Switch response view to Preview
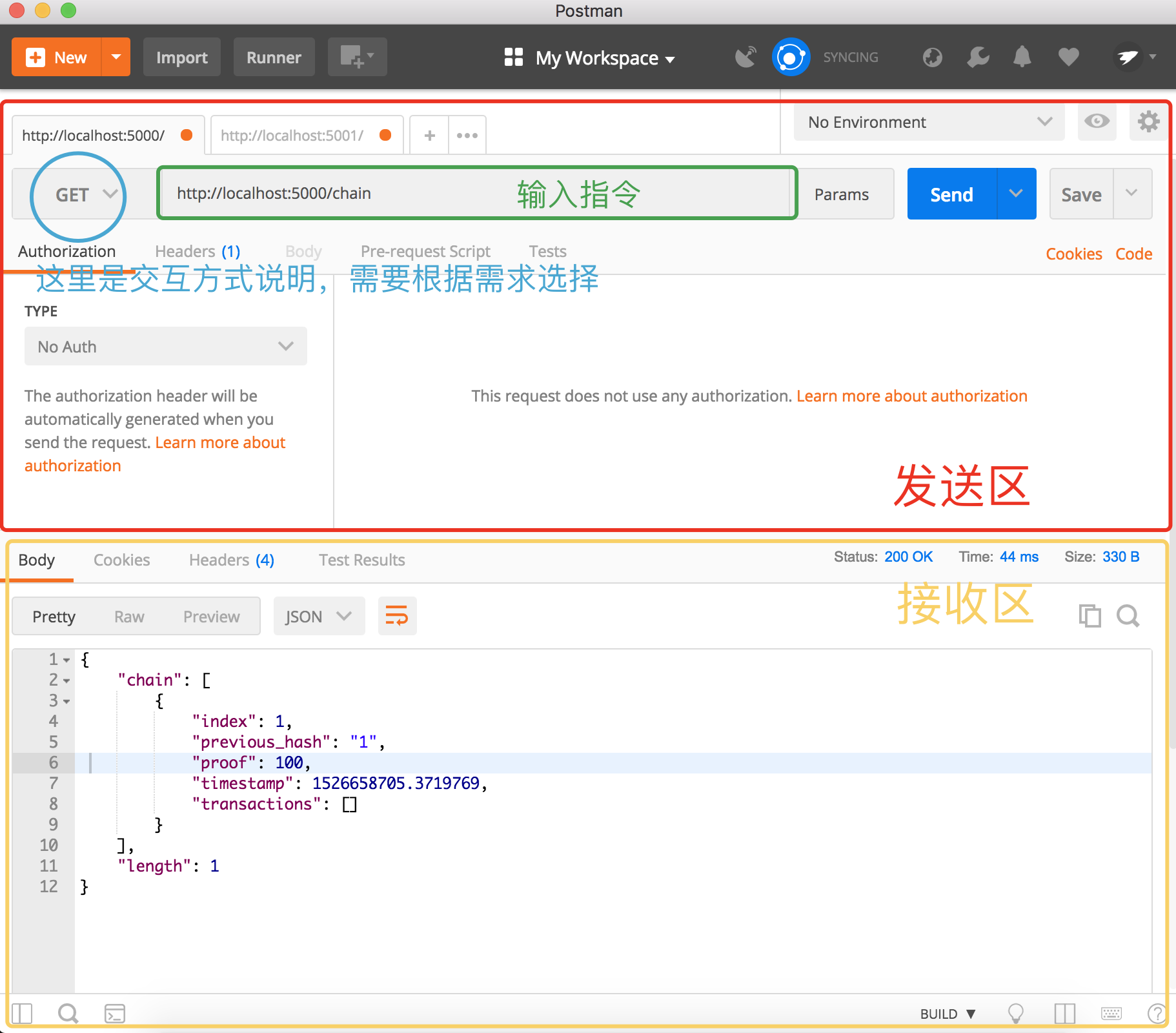Screen dimensions: 1176x1033 (x=212, y=617)
